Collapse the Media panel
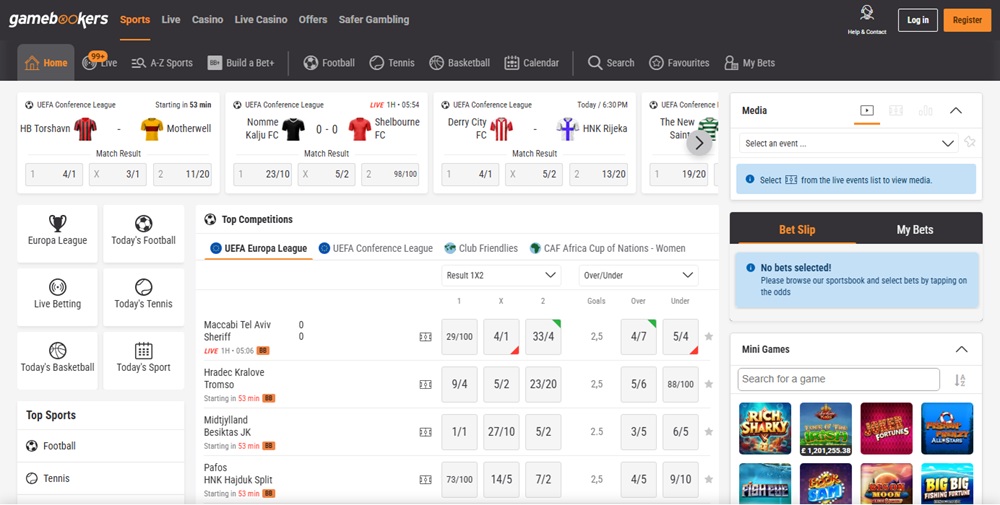1000x505 pixels. pos(955,110)
